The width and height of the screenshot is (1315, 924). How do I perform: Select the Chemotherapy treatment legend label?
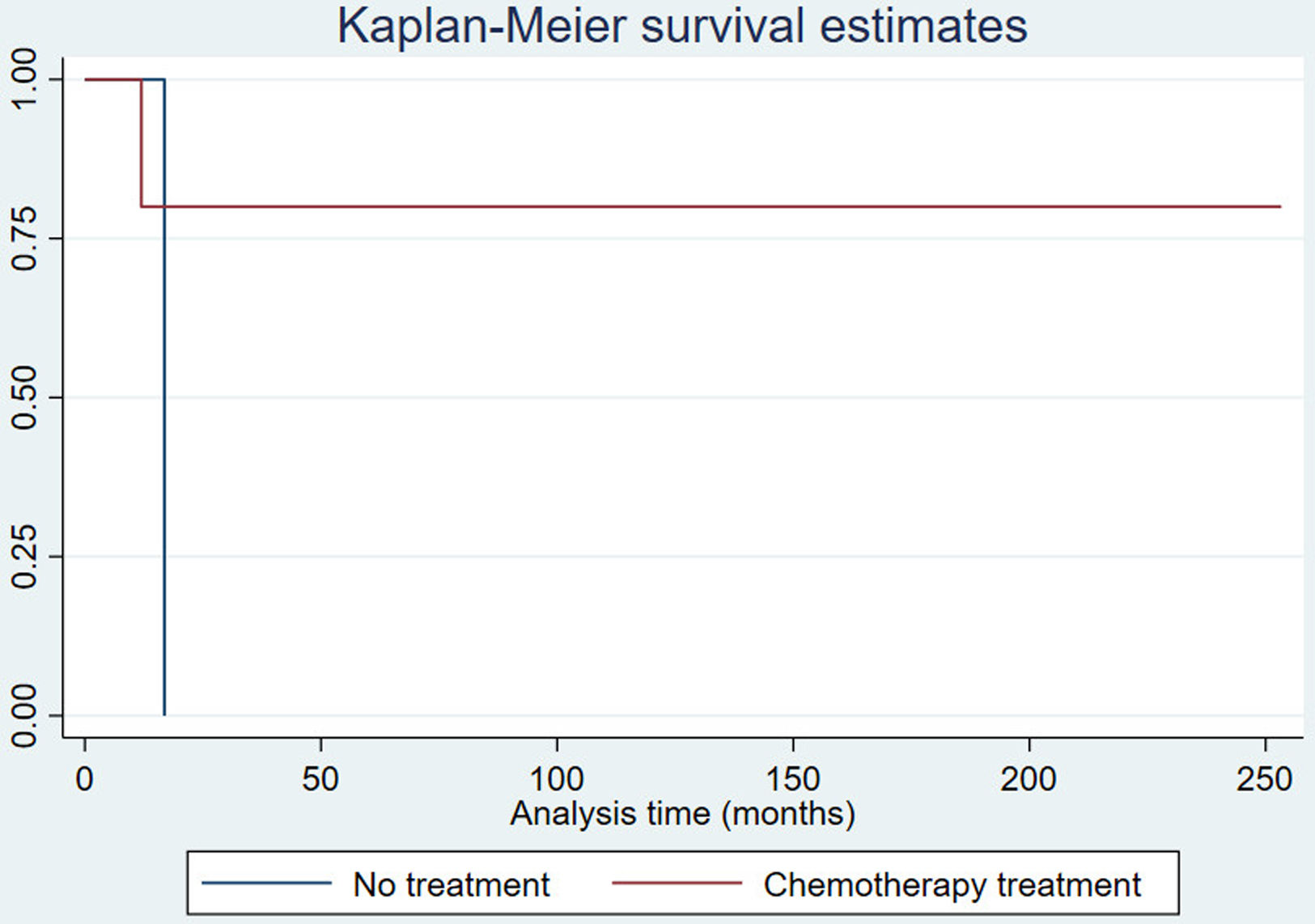952,884
